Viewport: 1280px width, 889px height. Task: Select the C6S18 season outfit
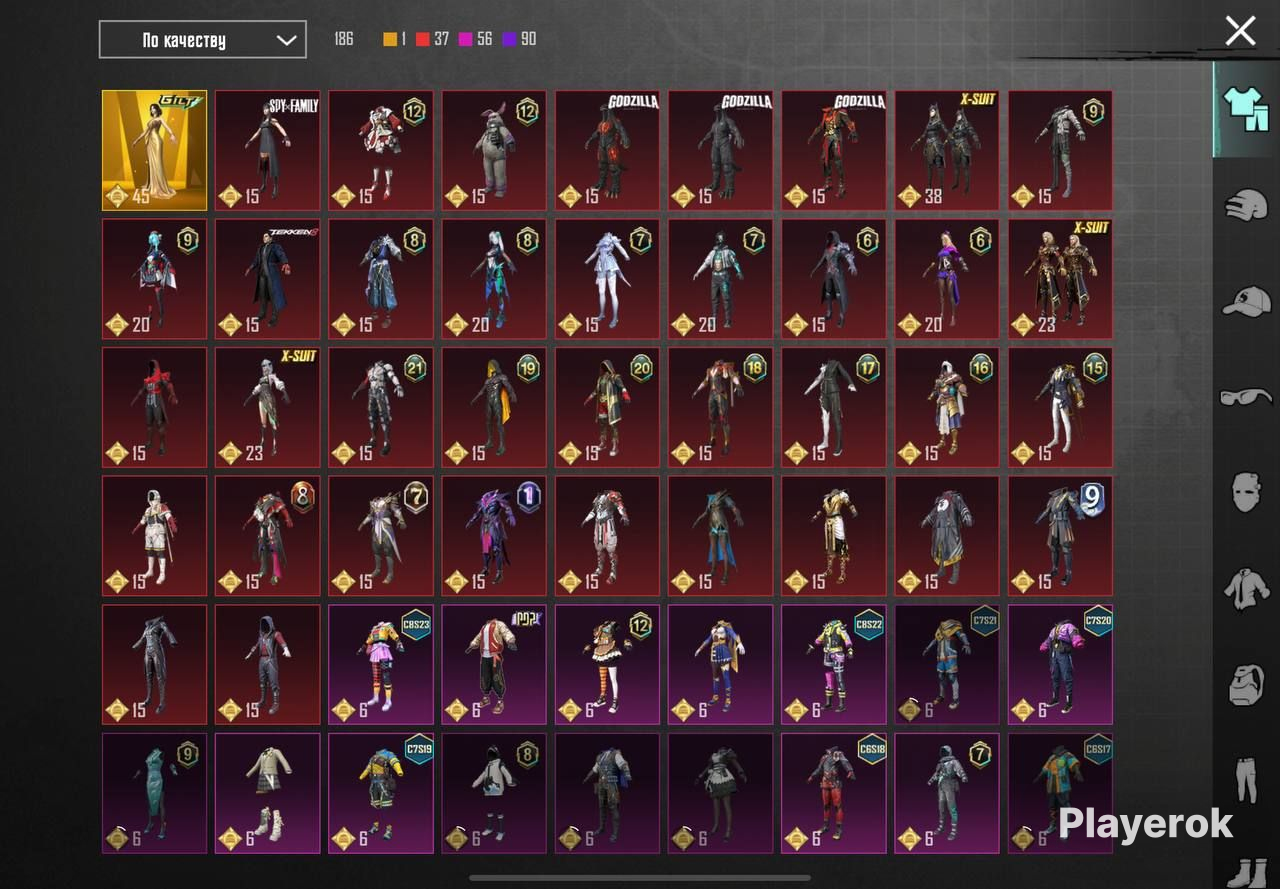[x=834, y=793]
